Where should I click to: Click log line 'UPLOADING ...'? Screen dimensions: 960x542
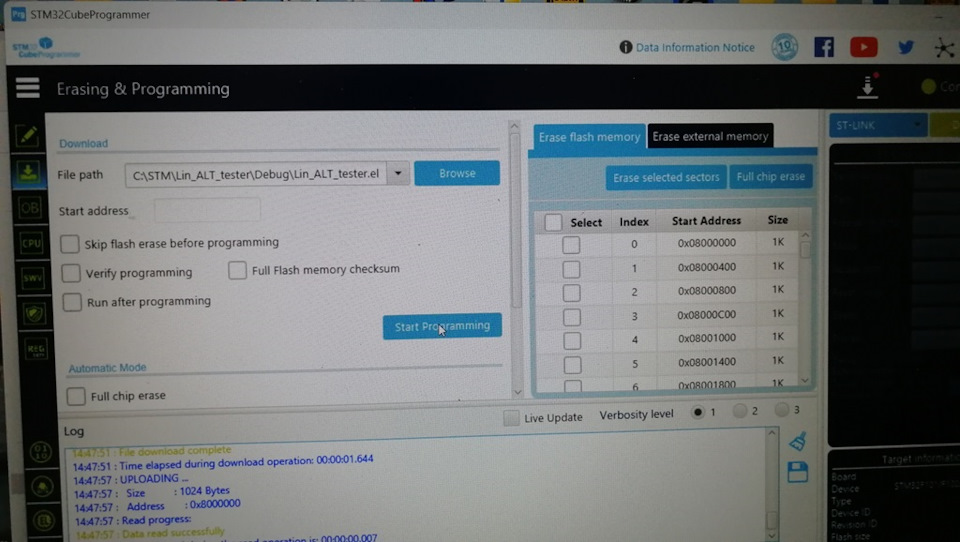pos(131,480)
